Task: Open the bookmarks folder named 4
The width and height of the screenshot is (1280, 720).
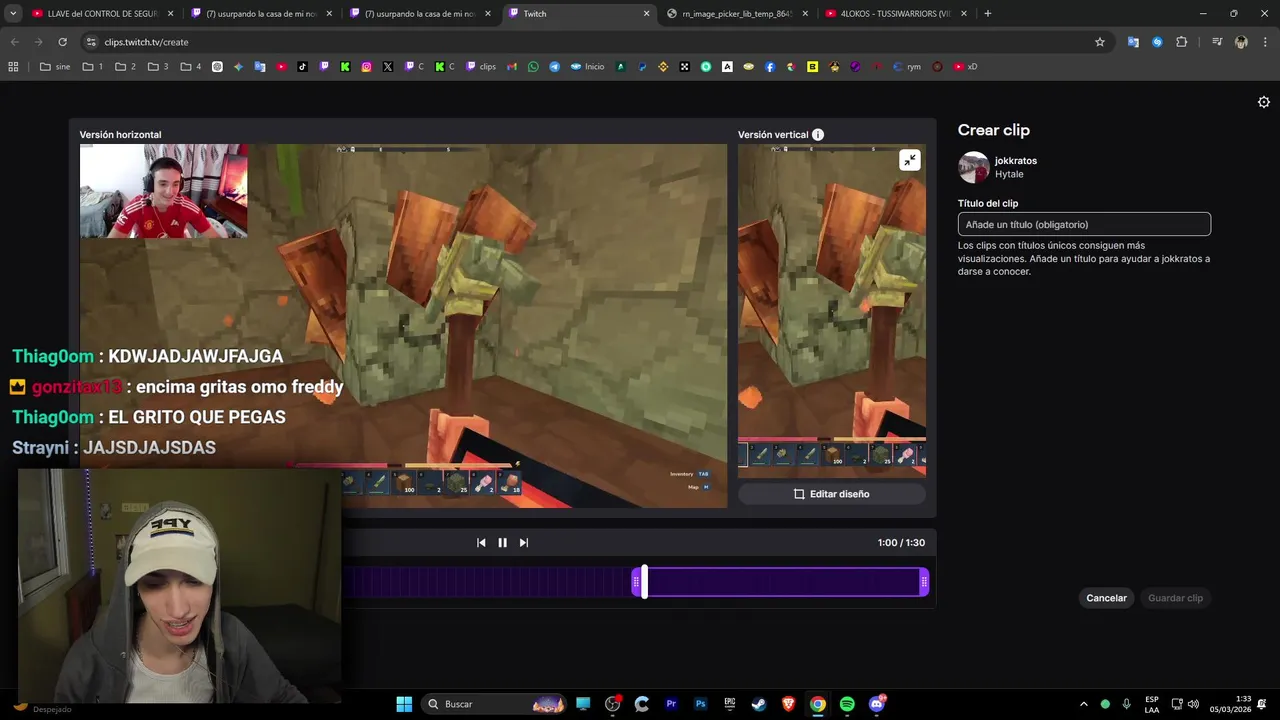Action: [x=191, y=67]
